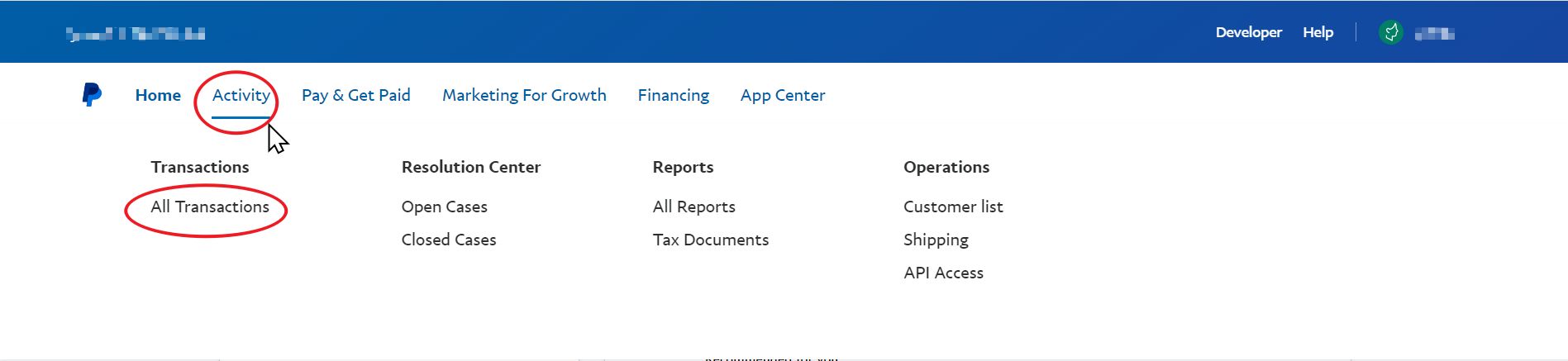
Task: Open the Pay & Get Paid menu
Action: 355,95
